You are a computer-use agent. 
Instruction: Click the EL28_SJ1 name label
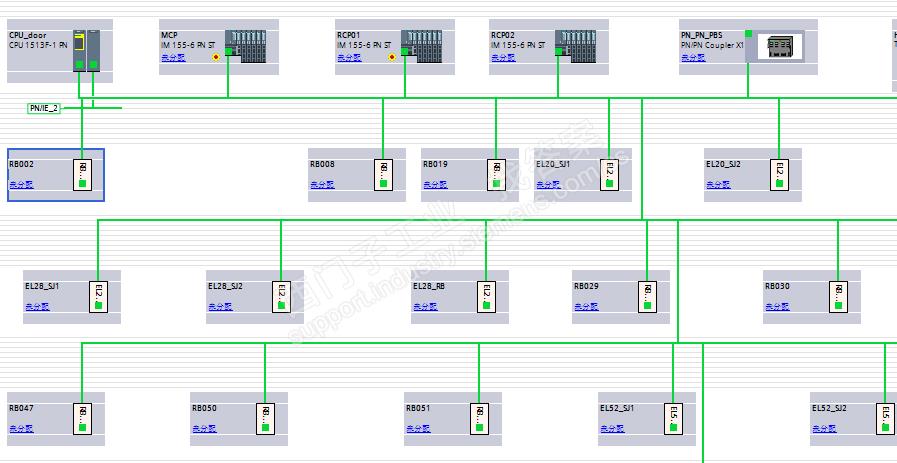(42, 286)
